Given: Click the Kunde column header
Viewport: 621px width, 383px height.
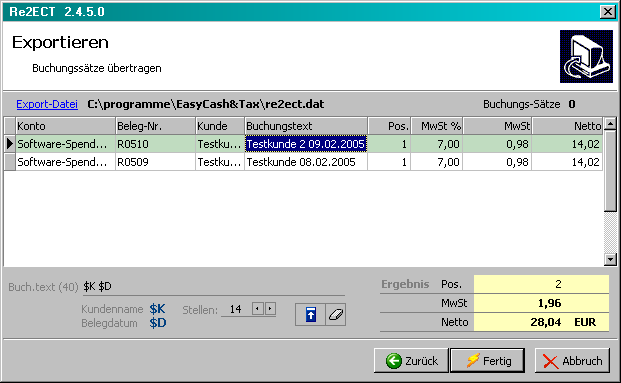Looking at the screenshot, I should (x=220, y=126).
